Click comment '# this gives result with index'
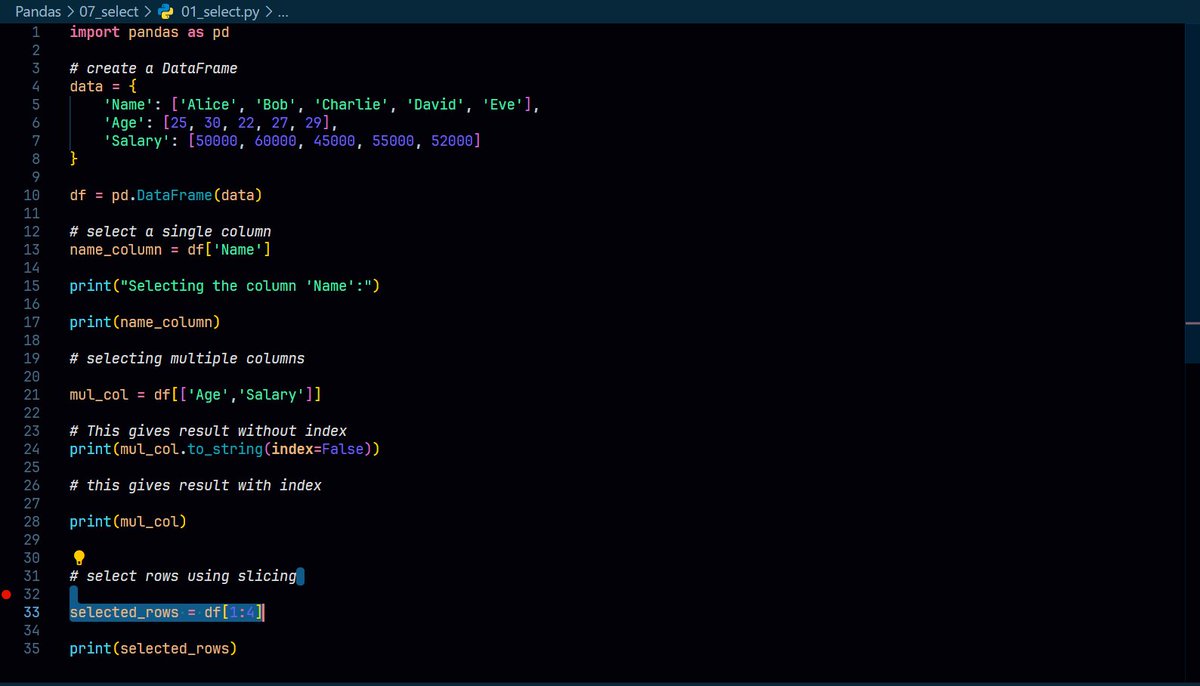Screen dimensions: 1200x686 195,485
